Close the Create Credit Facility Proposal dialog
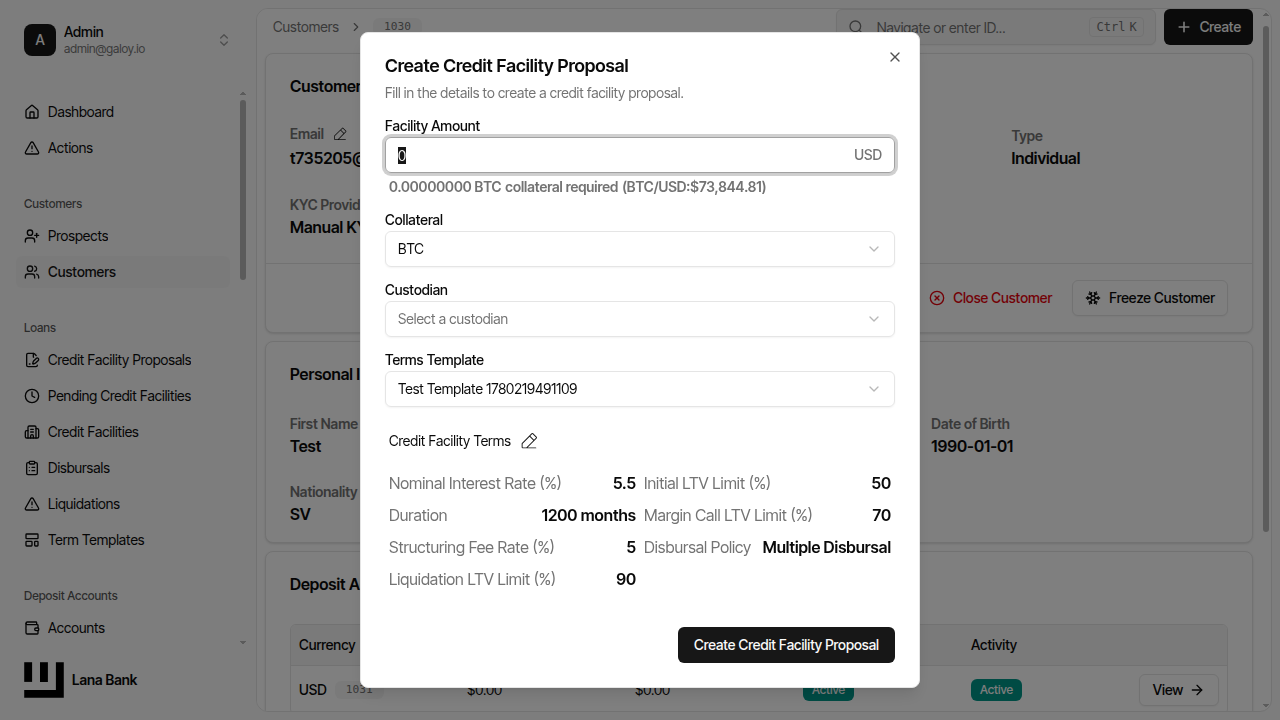 pos(895,57)
